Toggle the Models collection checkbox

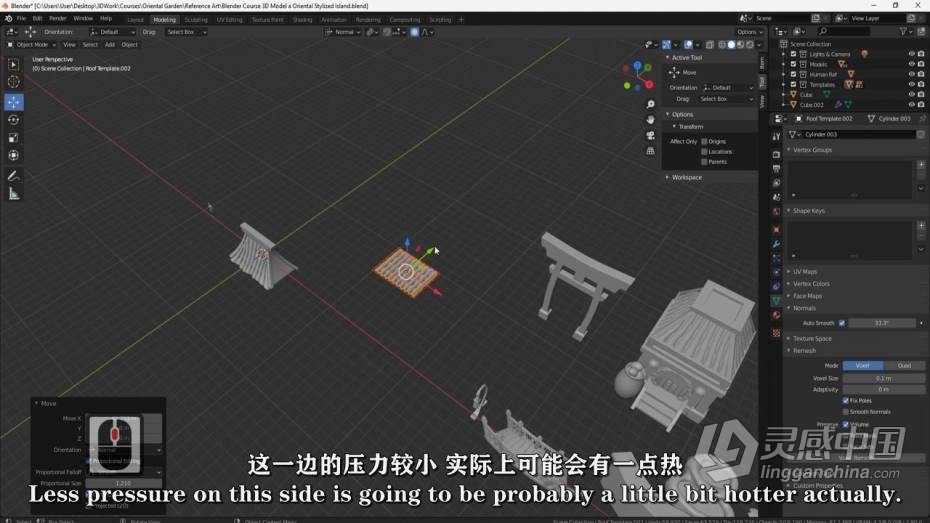pos(794,64)
